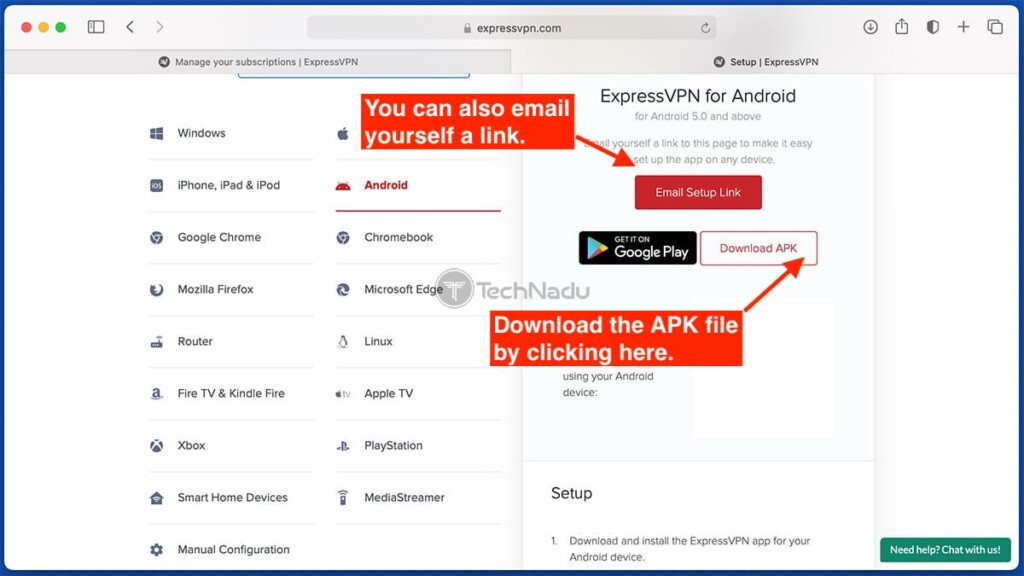Click the Apple logo icon

click(x=343, y=133)
